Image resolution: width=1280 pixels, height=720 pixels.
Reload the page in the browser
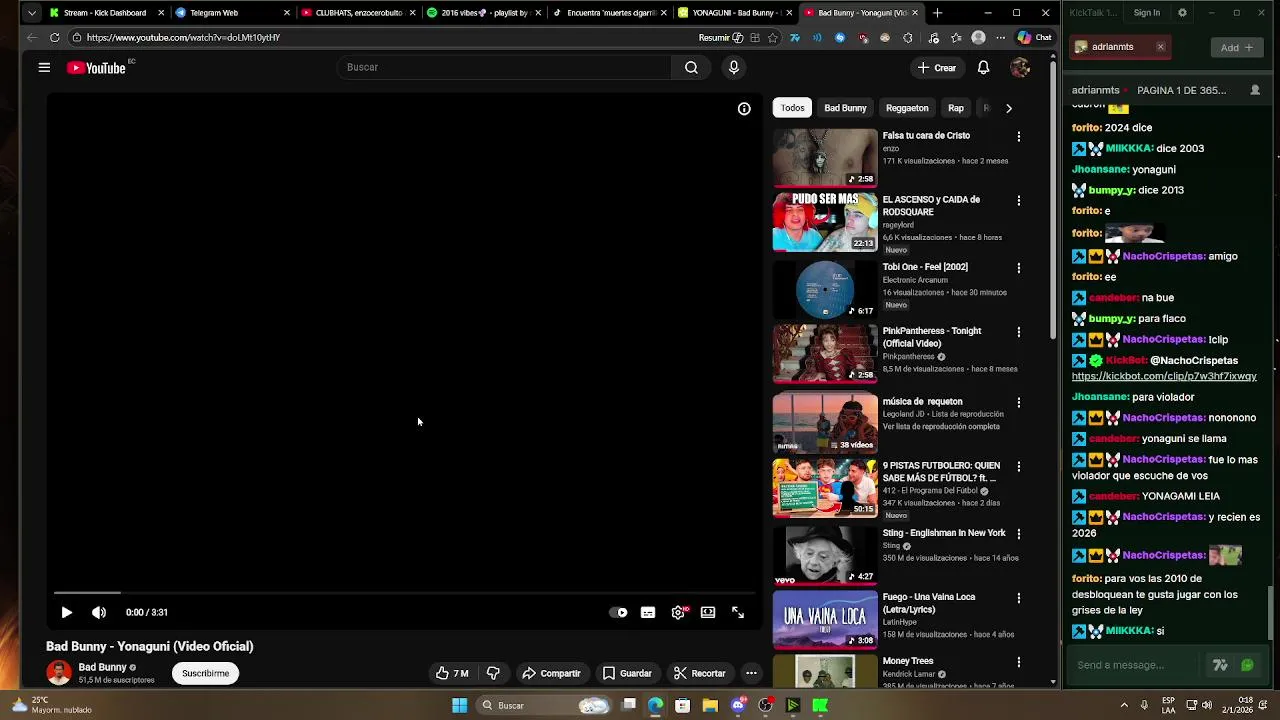[x=54, y=37]
